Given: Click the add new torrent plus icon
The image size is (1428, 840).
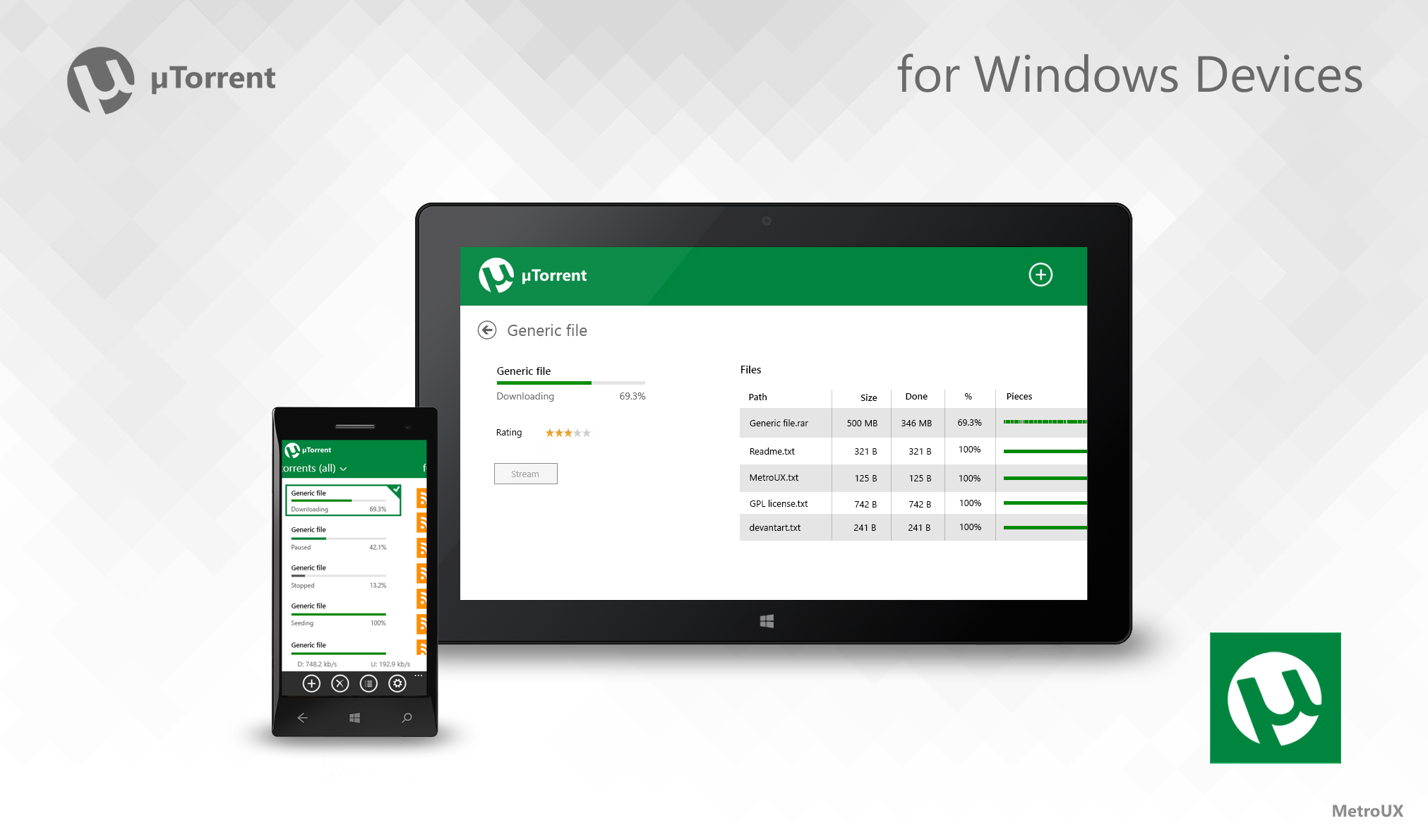Looking at the screenshot, I should [1041, 275].
